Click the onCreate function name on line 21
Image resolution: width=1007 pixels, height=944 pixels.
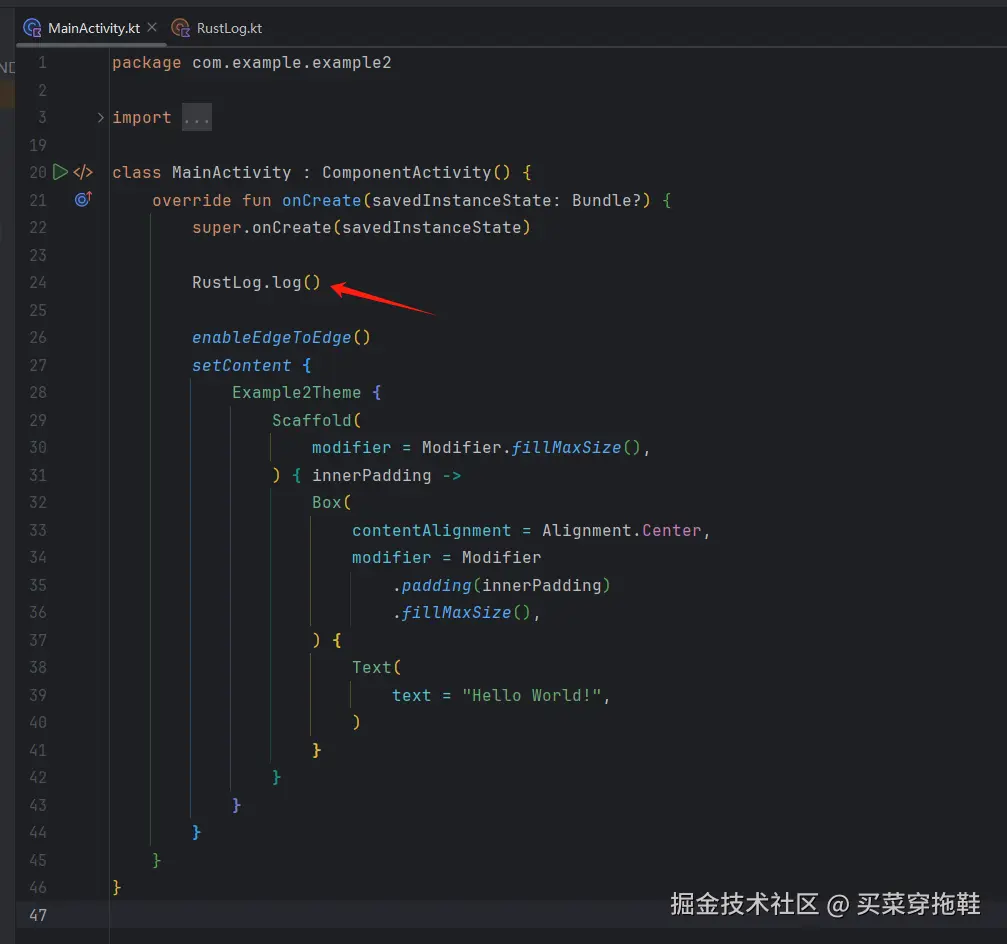(322, 200)
